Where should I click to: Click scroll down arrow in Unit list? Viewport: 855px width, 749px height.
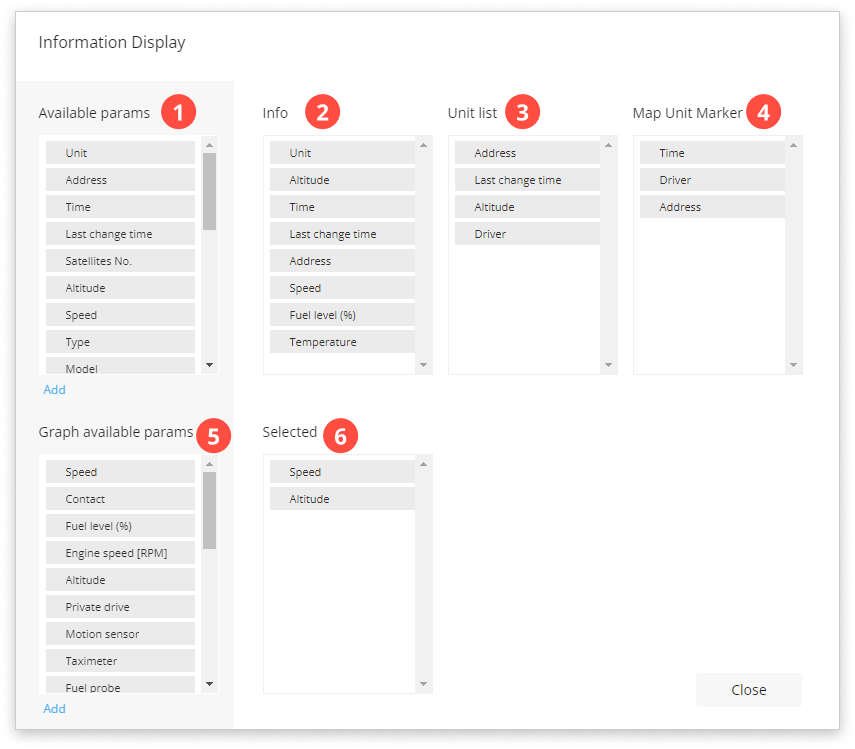point(609,365)
